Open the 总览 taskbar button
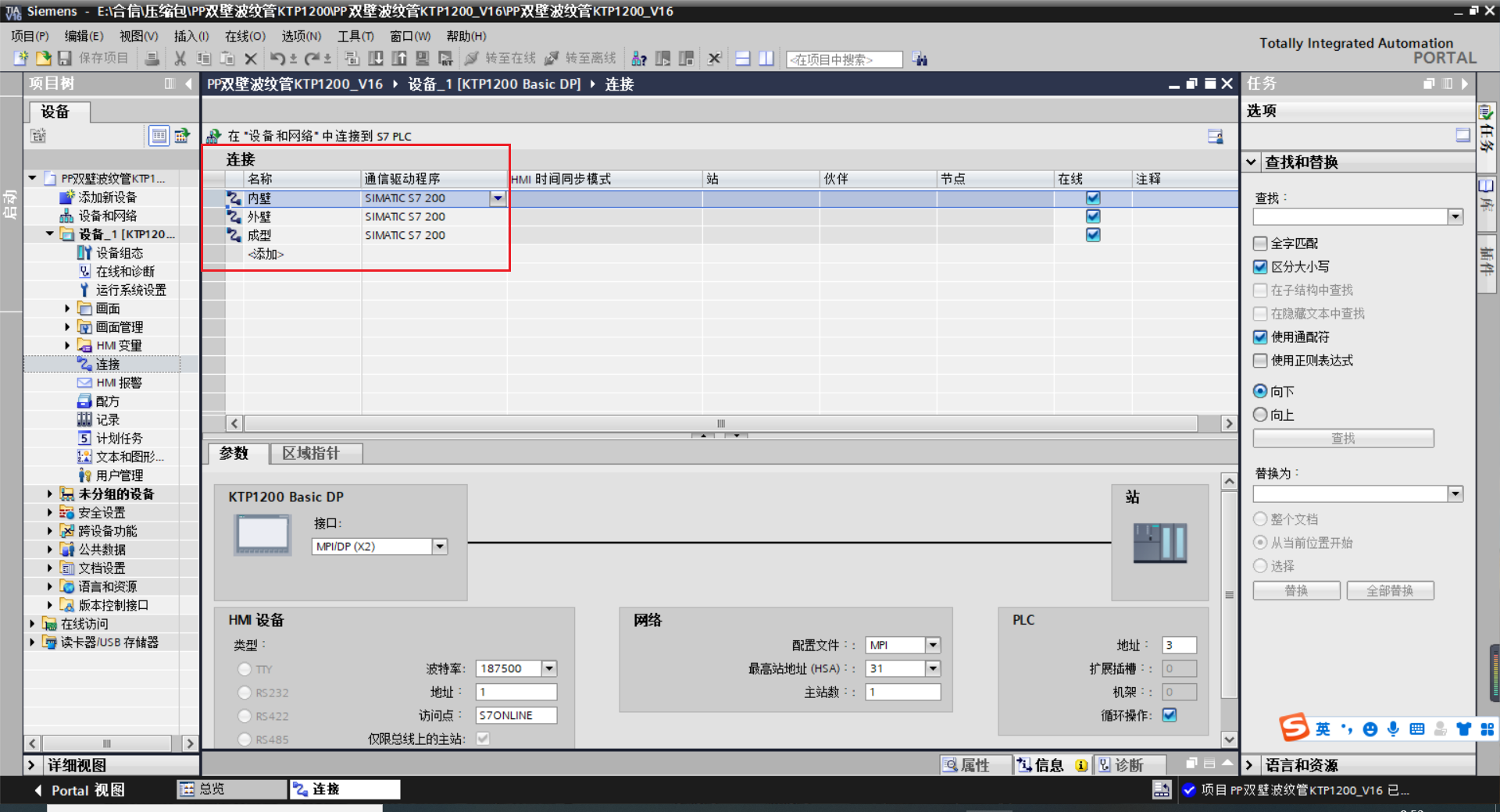The width and height of the screenshot is (1500, 812). click(232, 789)
